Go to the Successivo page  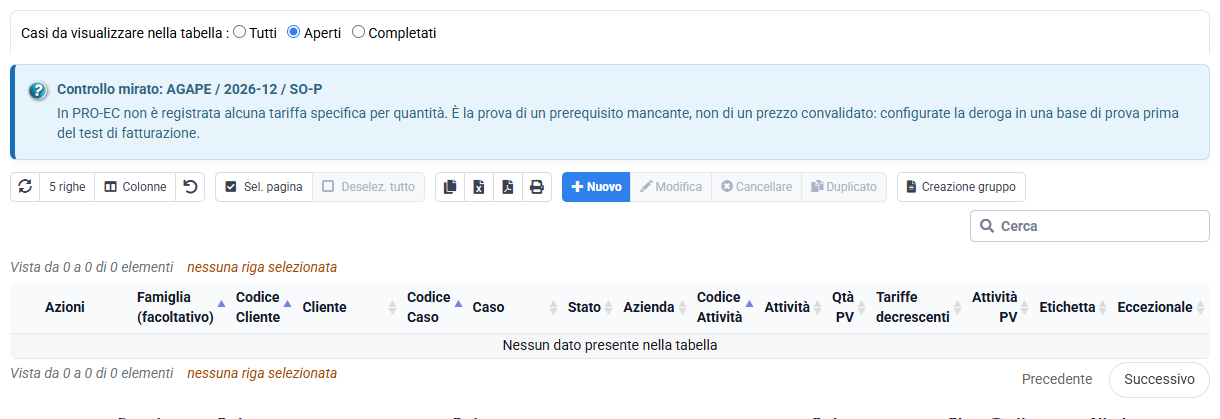click(x=1159, y=379)
